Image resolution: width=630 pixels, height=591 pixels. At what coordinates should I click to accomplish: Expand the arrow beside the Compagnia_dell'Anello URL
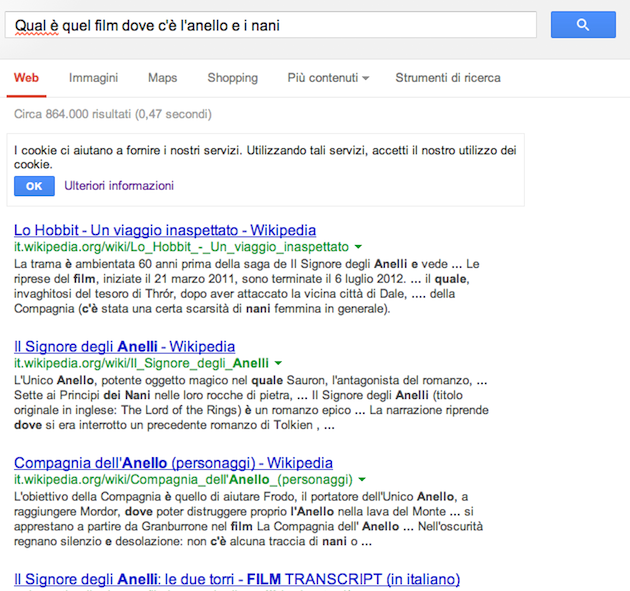[362, 479]
